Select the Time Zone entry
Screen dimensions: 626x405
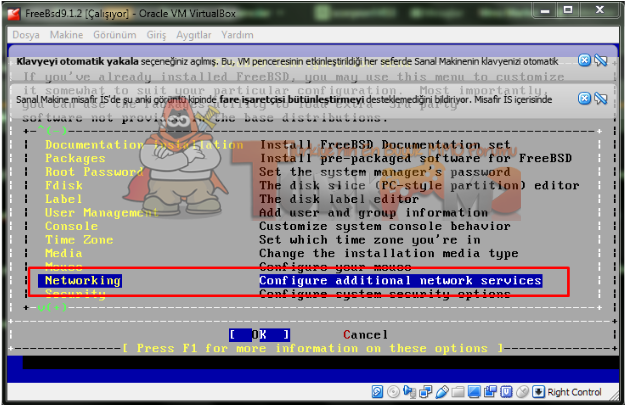(x=79, y=240)
